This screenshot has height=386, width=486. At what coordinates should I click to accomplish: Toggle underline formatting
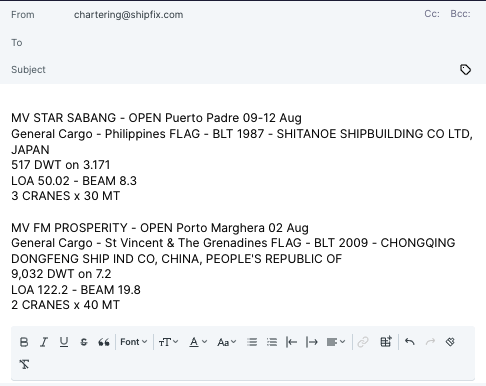(x=64, y=342)
